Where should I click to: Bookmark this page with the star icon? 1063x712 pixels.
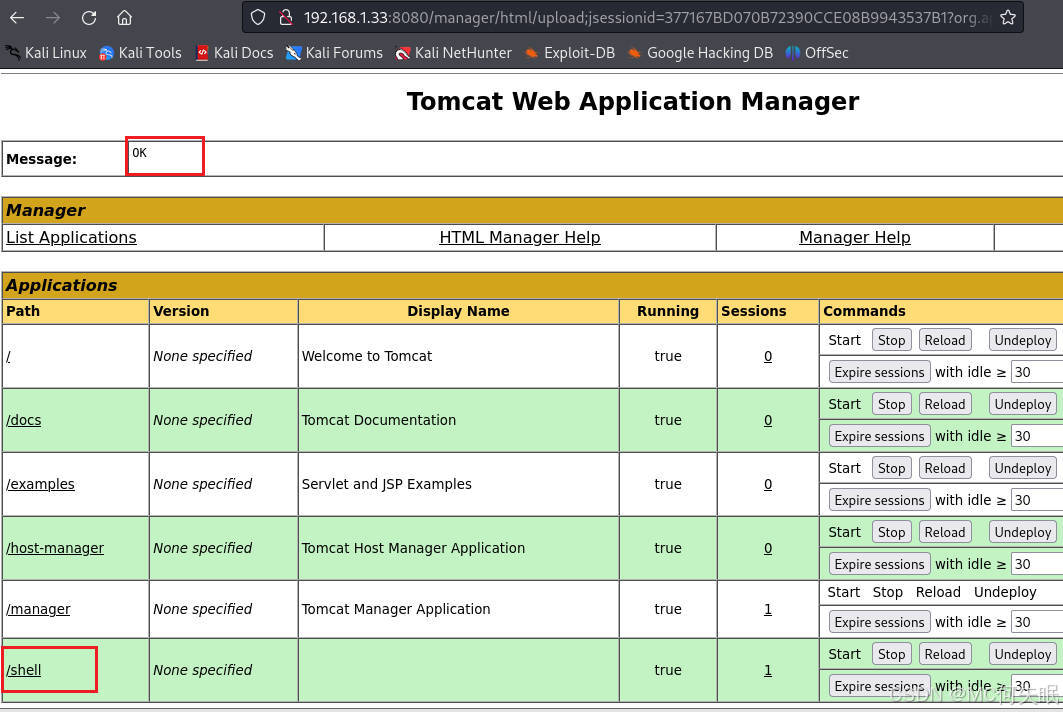(x=1007, y=18)
